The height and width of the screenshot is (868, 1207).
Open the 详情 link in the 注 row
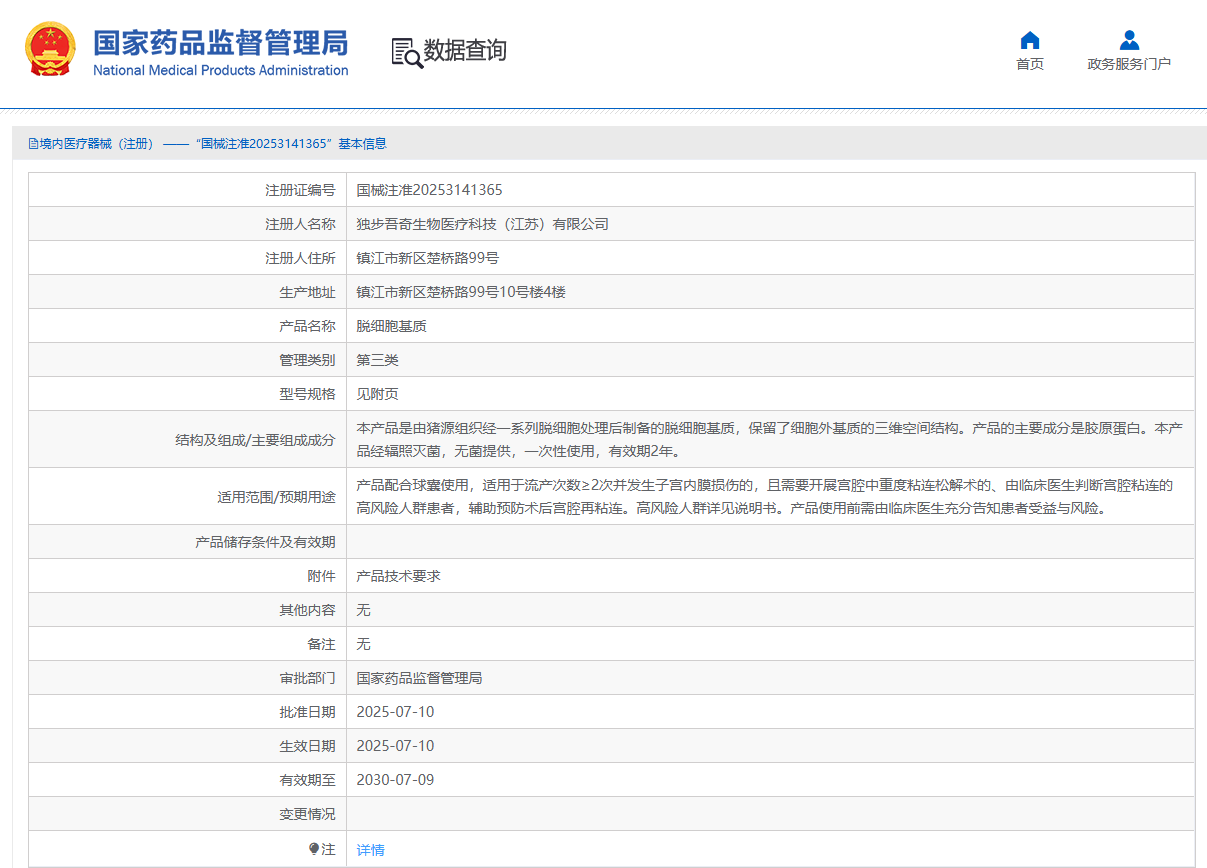pyautogui.click(x=370, y=850)
